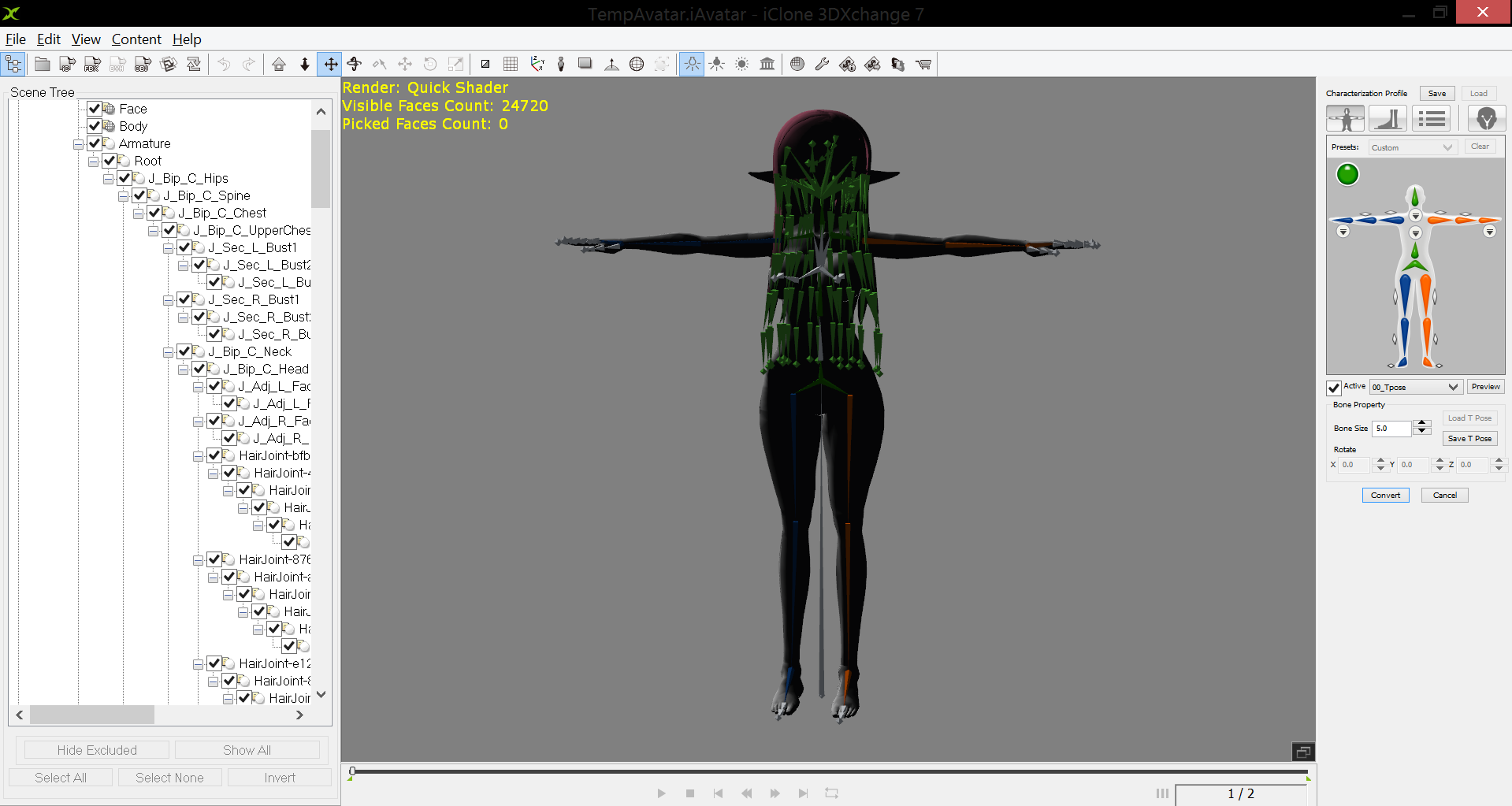Viewport: 1512px width, 806px height.
Task: Click the Convert button
Action: 1386,496
